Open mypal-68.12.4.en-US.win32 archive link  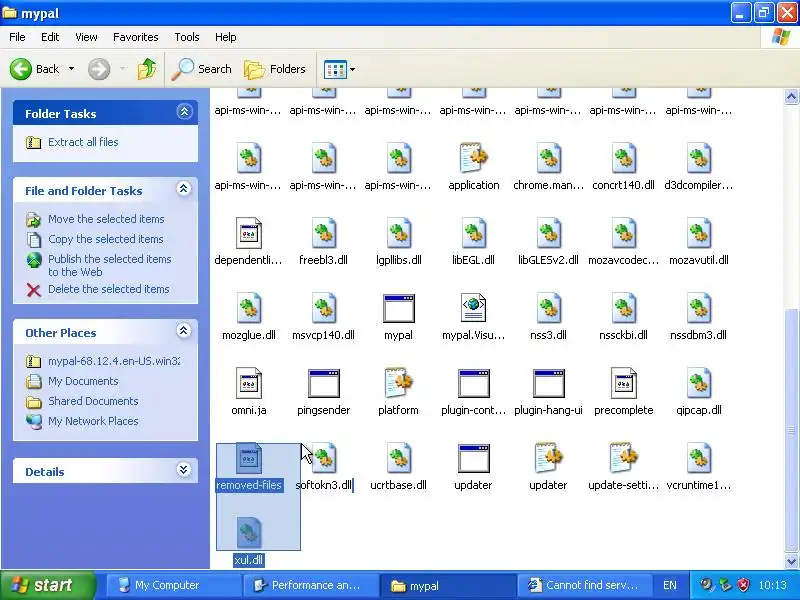pyautogui.click(x=114, y=361)
